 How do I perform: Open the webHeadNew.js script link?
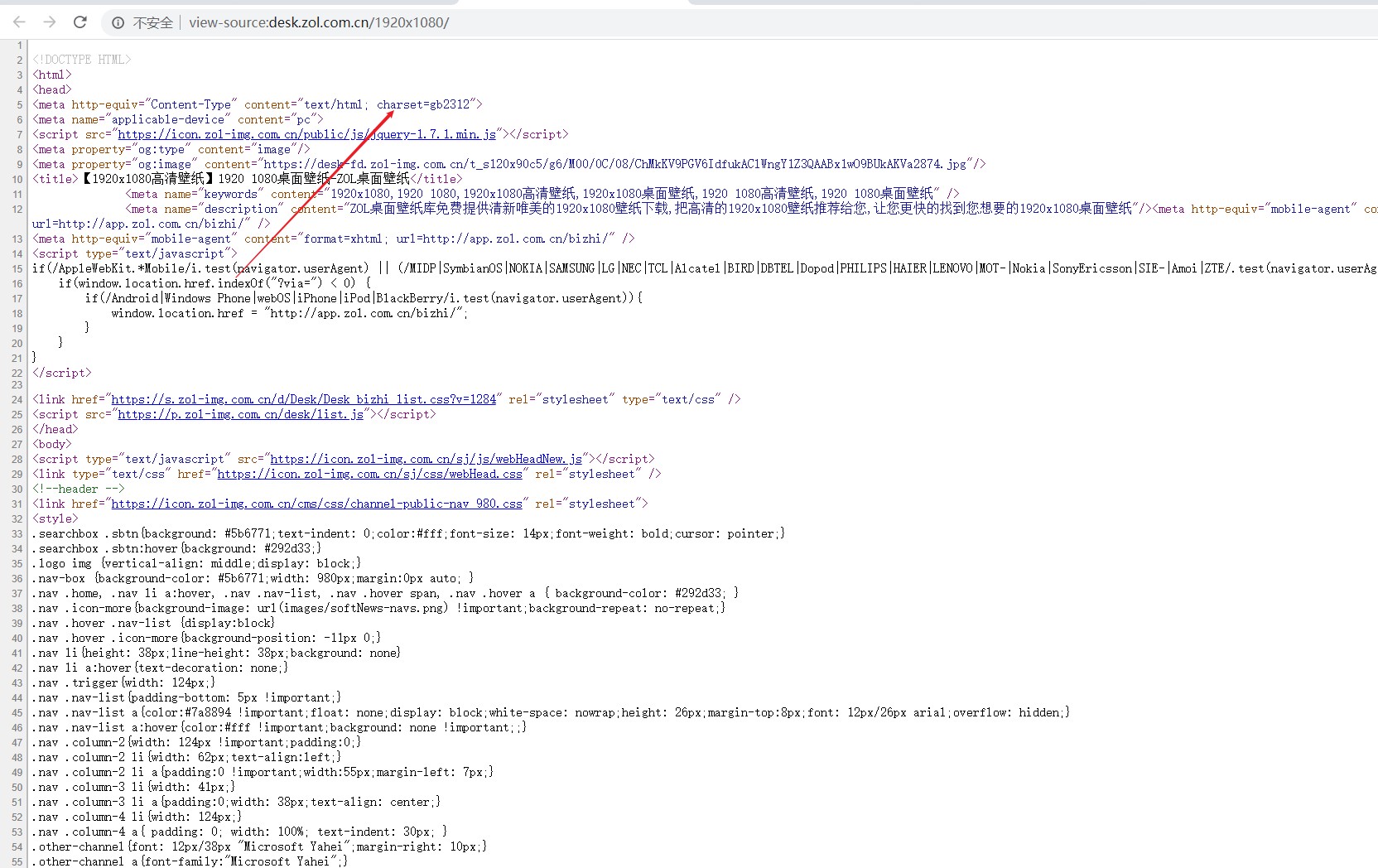(426, 459)
